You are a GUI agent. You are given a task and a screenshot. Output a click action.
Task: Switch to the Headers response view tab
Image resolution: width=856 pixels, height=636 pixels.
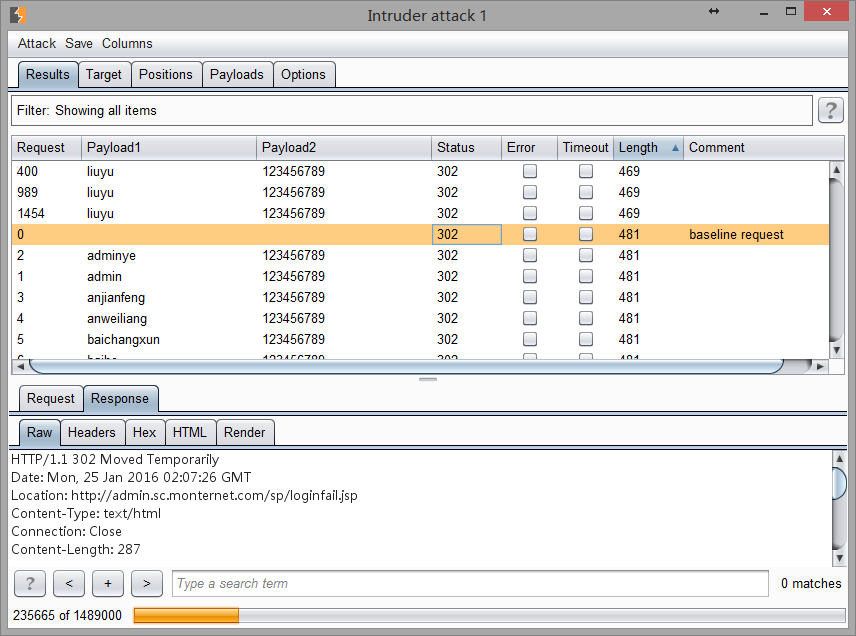pyautogui.click(x=91, y=433)
